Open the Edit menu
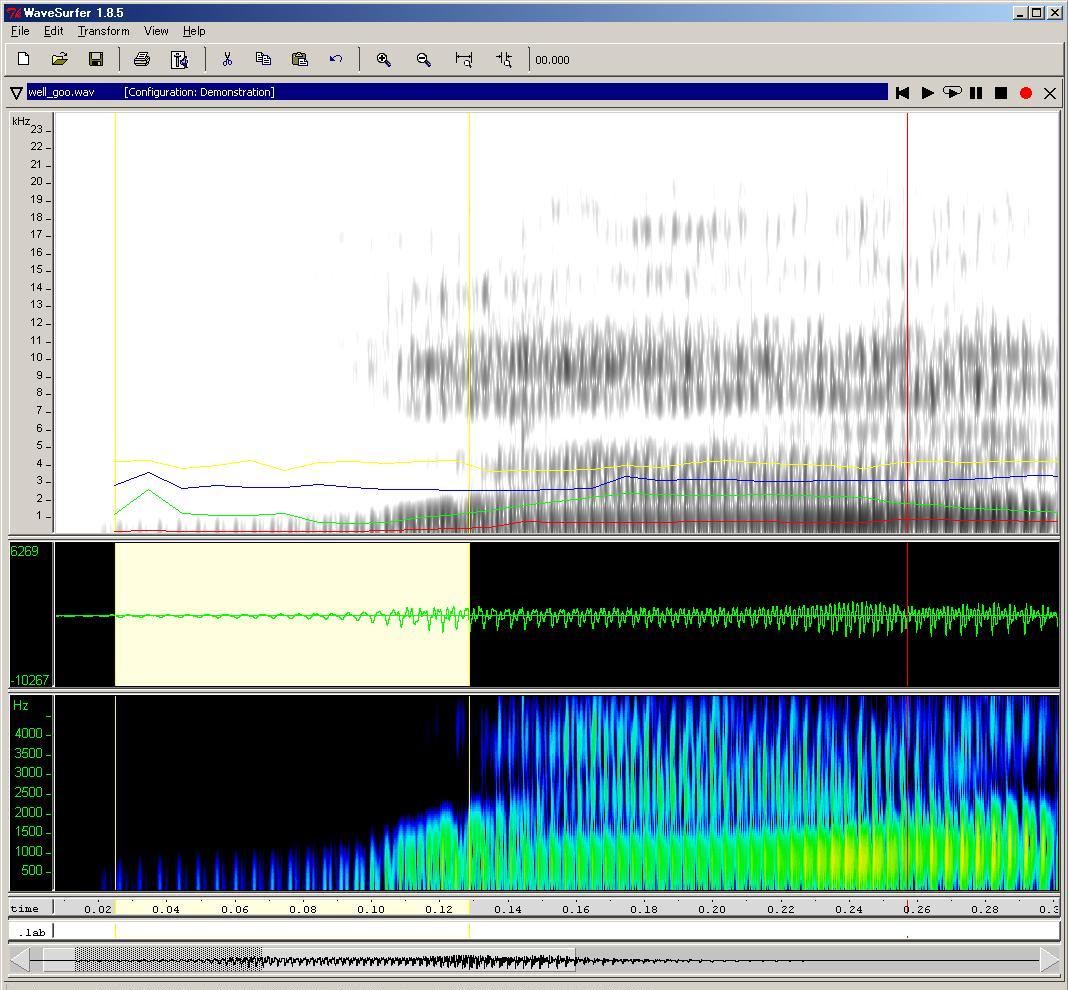 point(53,31)
